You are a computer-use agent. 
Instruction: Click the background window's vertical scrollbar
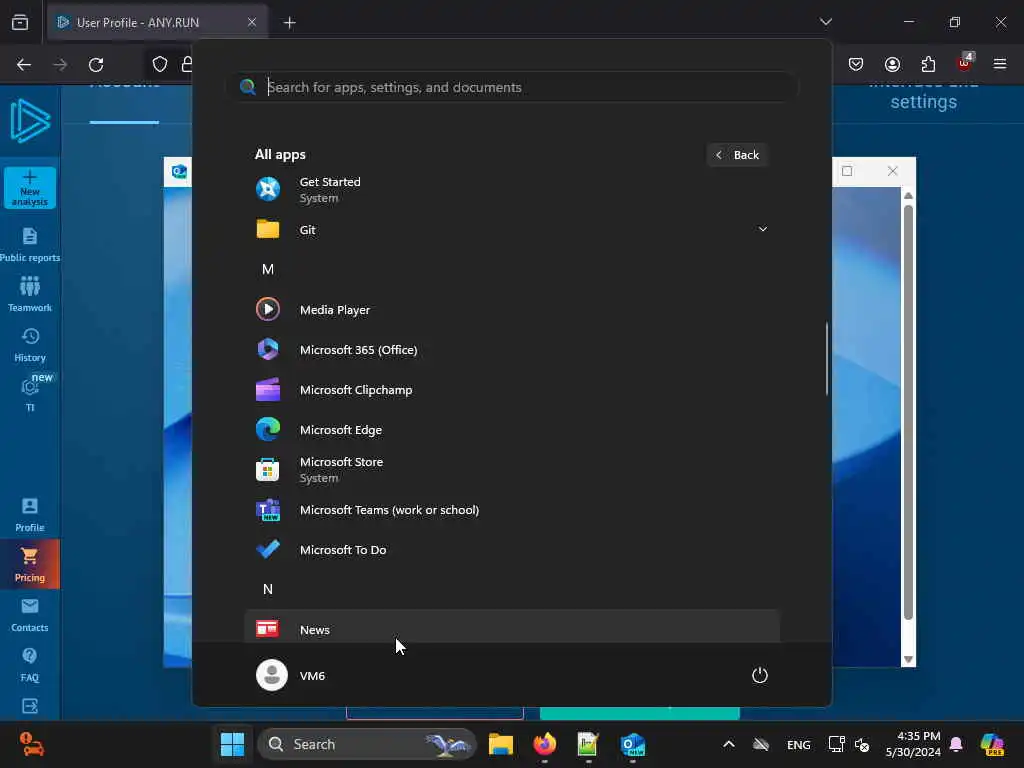908,411
